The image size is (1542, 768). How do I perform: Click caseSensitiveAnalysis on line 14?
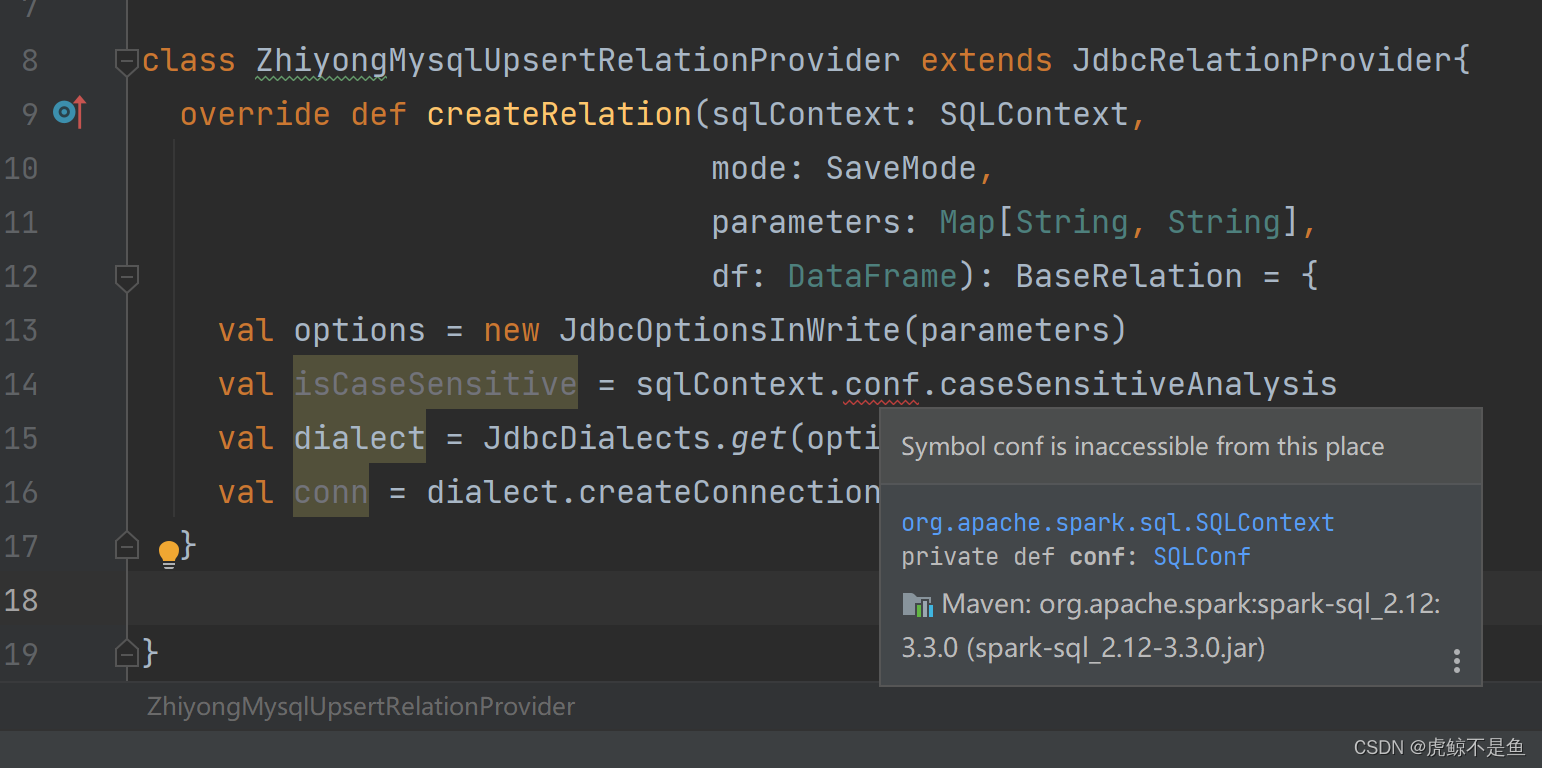point(1138,384)
